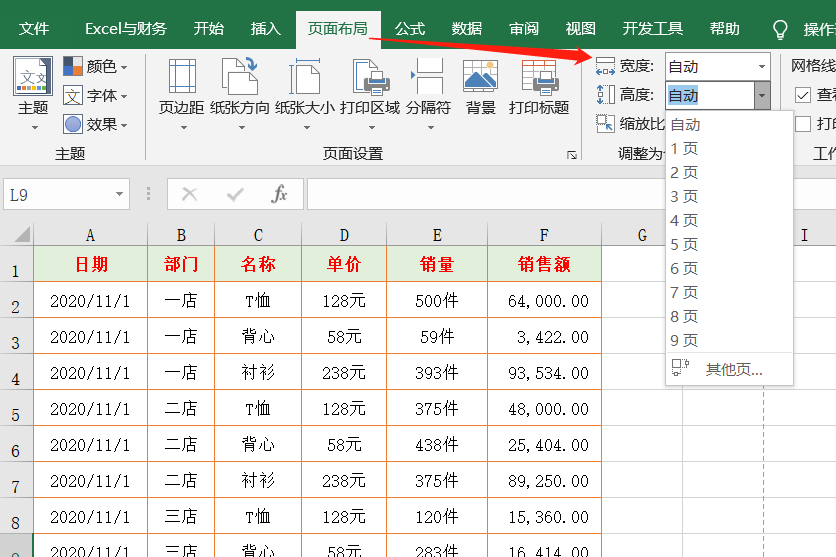Open 其他页... more pages option

(729, 369)
